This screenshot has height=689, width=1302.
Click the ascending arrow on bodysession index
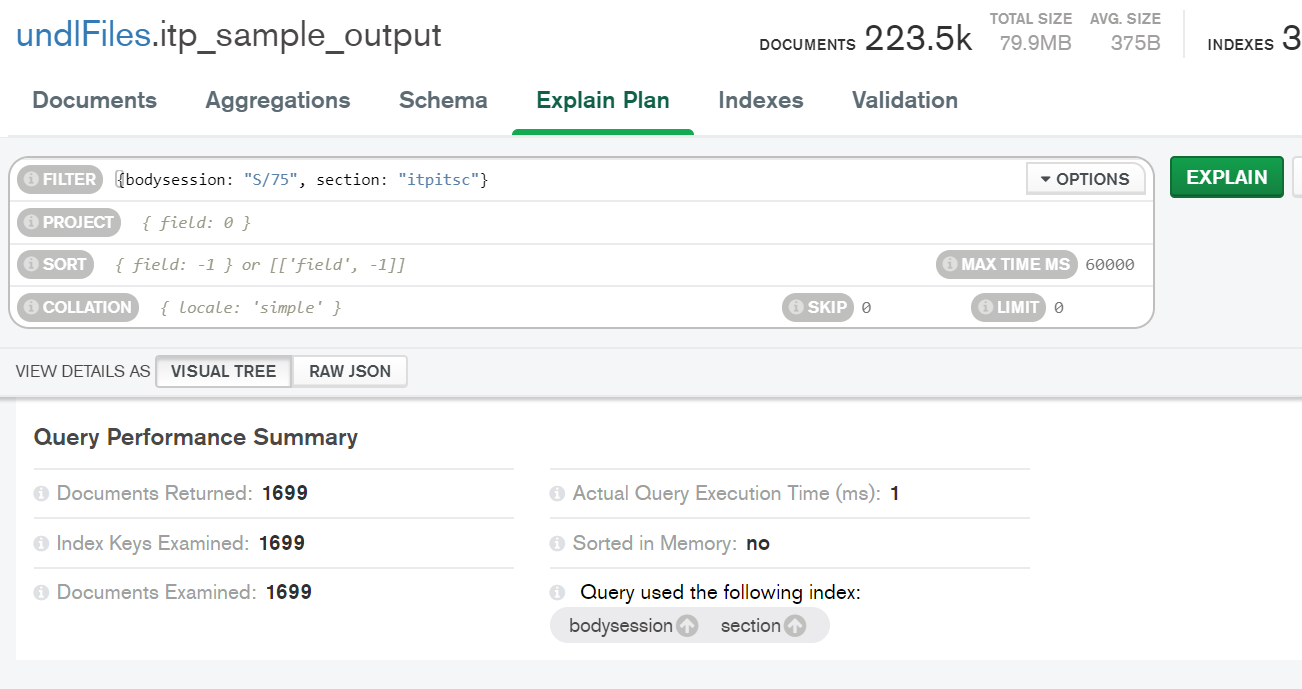click(687, 626)
